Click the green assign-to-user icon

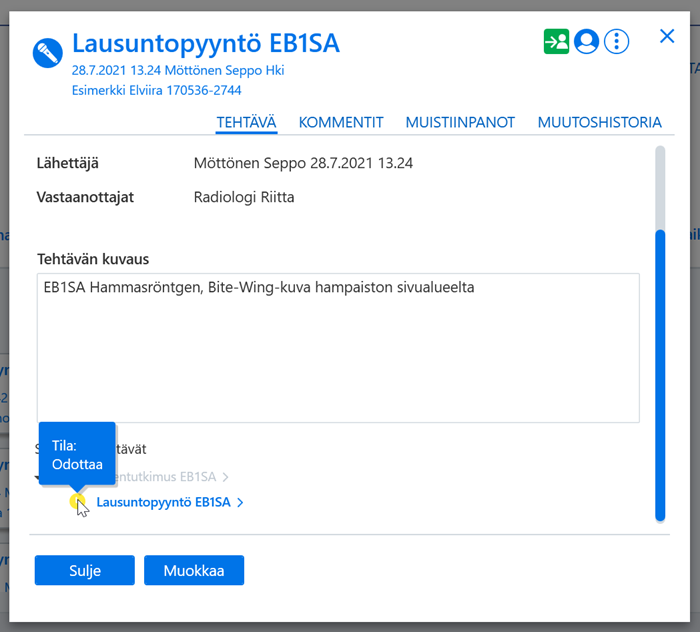pyautogui.click(x=556, y=42)
